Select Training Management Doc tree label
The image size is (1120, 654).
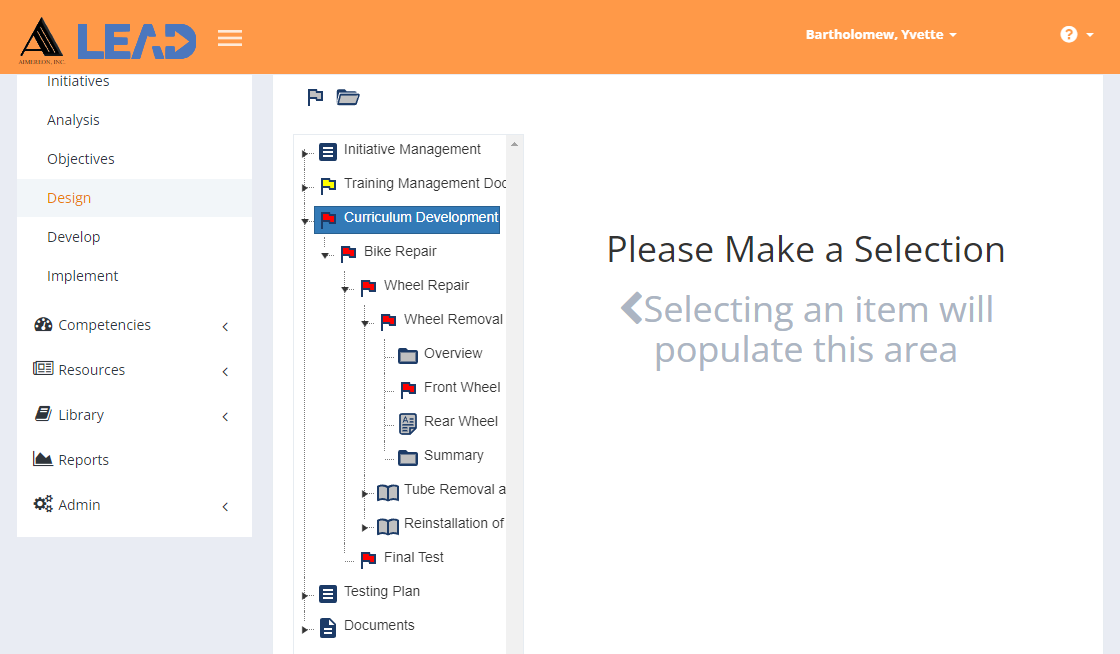(425, 183)
